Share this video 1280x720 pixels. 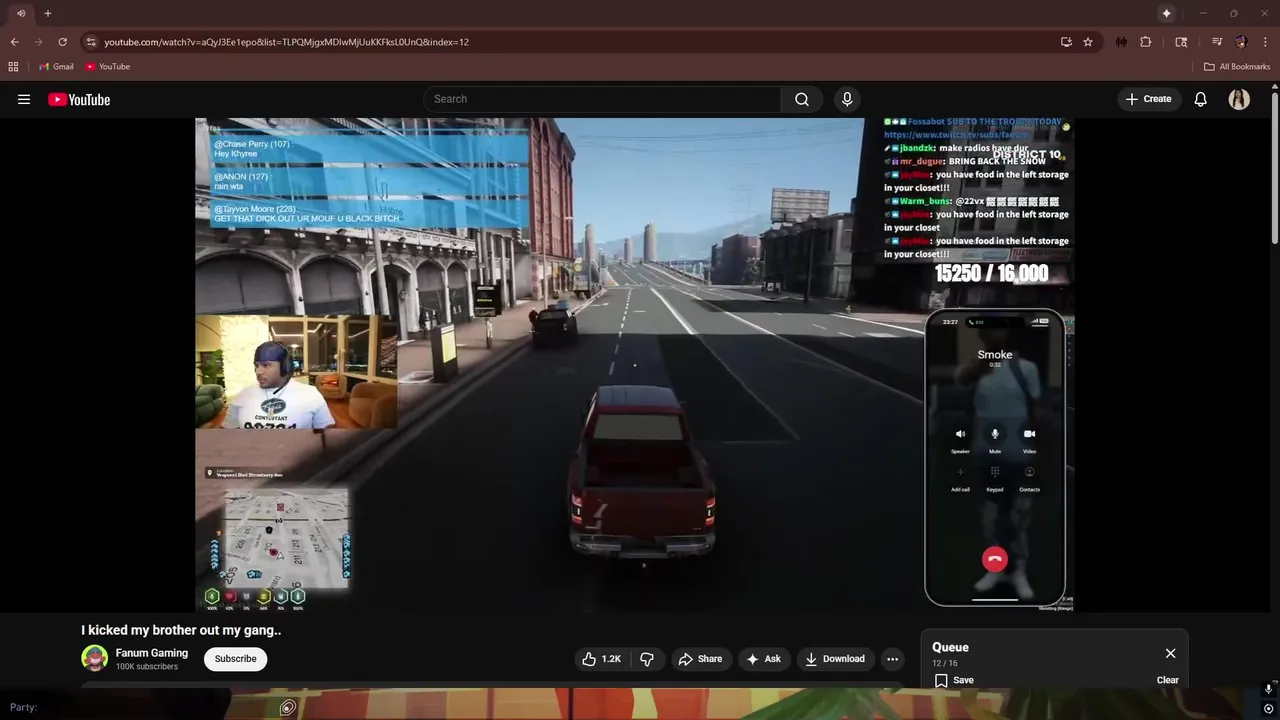[699, 659]
